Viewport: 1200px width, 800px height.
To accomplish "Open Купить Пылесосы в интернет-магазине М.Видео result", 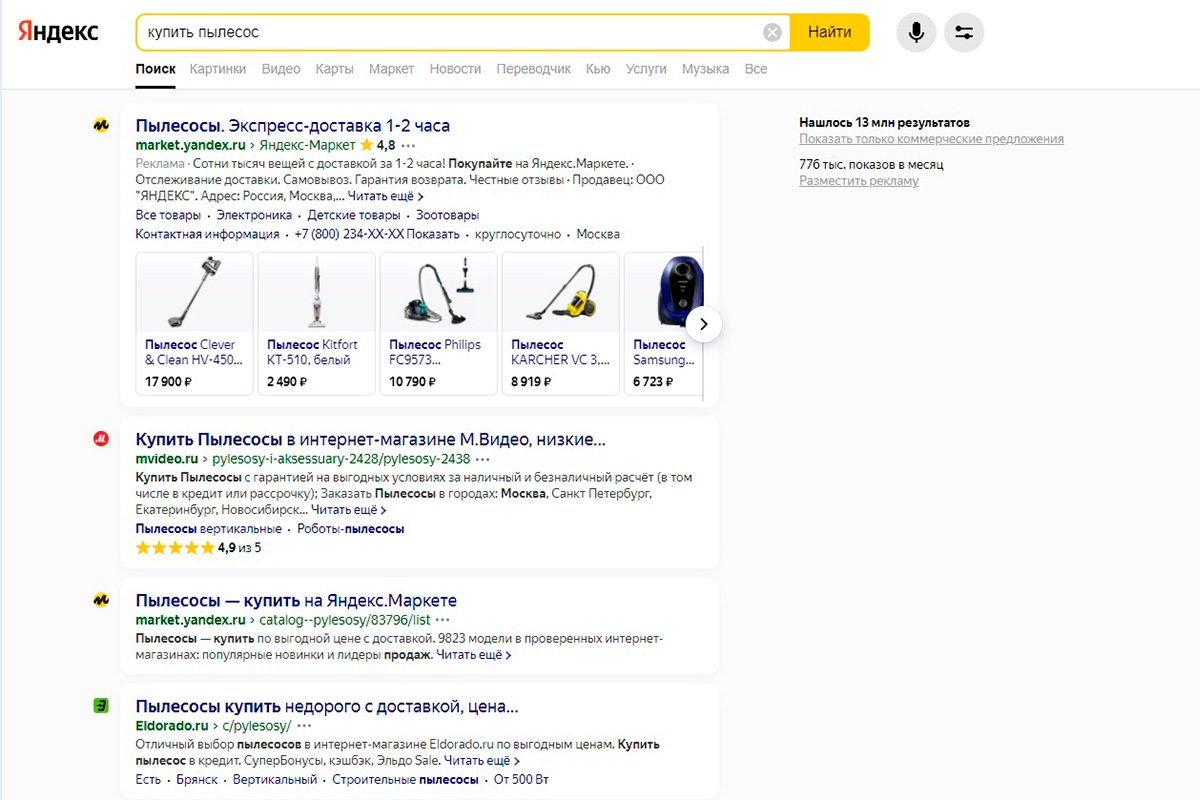I will [370, 439].
